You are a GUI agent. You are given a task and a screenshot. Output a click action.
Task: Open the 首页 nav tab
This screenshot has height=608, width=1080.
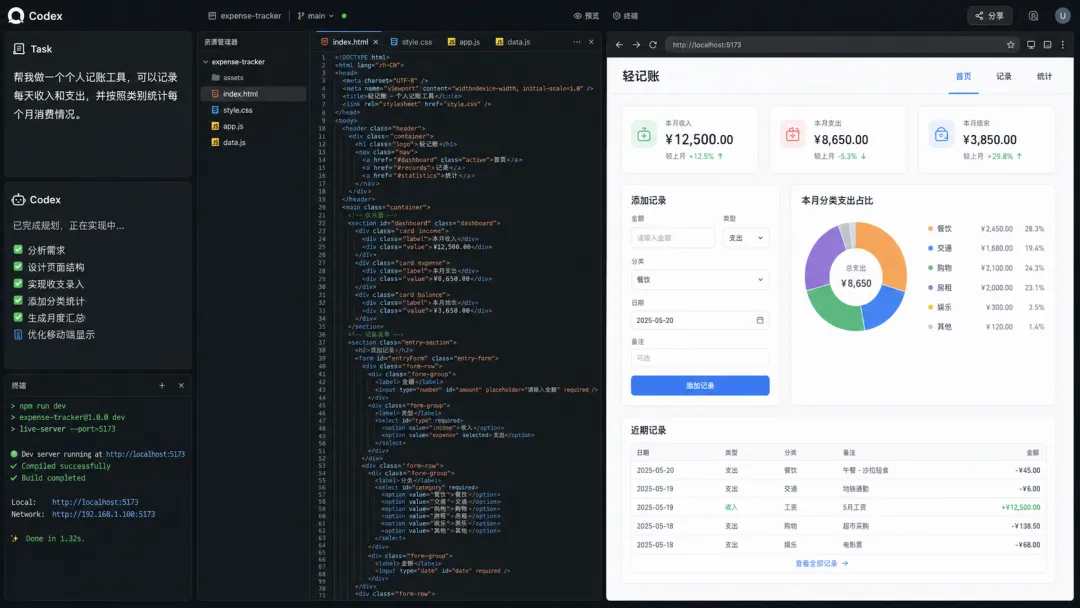point(963,76)
